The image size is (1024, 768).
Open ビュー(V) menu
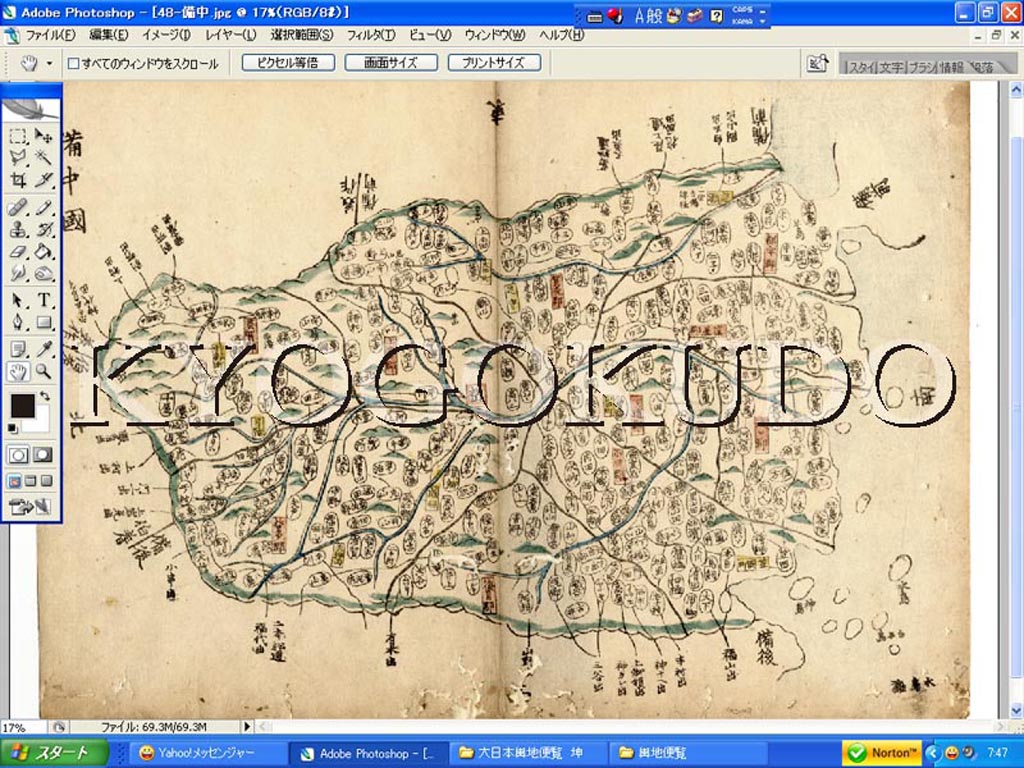click(430, 35)
